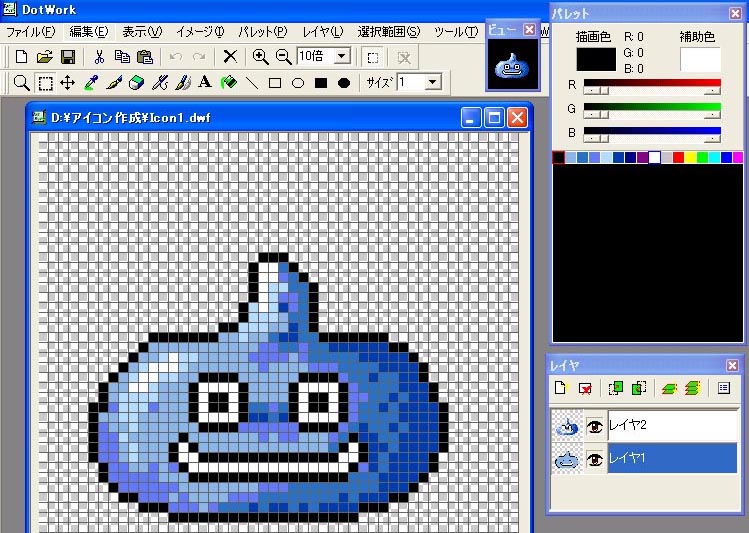Pick the purple palette swatch
This screenshot has height=533, width=749.
click(642, 157)
